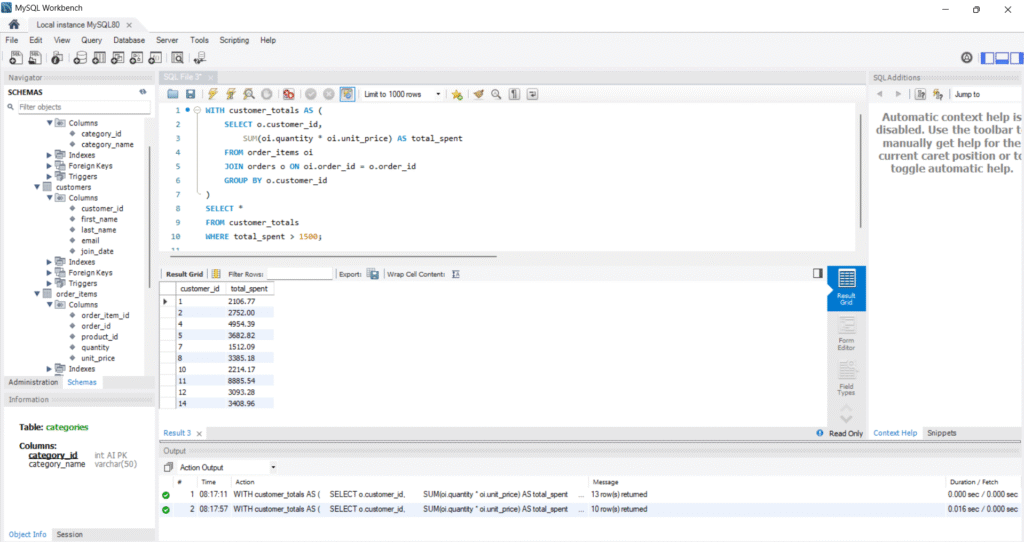Click the create new schema icon
1024x542 pixels.
(x=80, y=58)
